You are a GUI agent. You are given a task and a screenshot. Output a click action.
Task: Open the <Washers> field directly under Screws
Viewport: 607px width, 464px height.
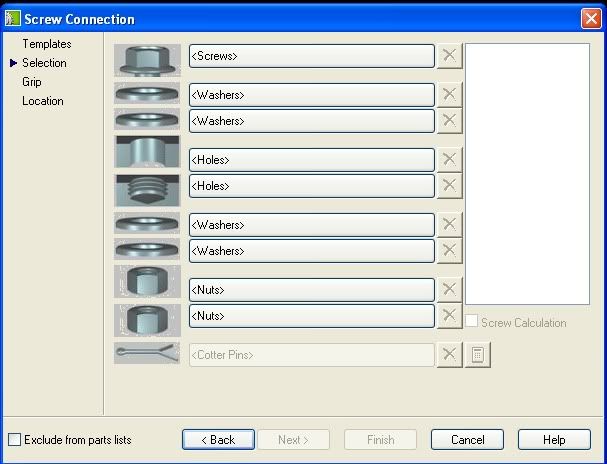click(x=312, y=94)
